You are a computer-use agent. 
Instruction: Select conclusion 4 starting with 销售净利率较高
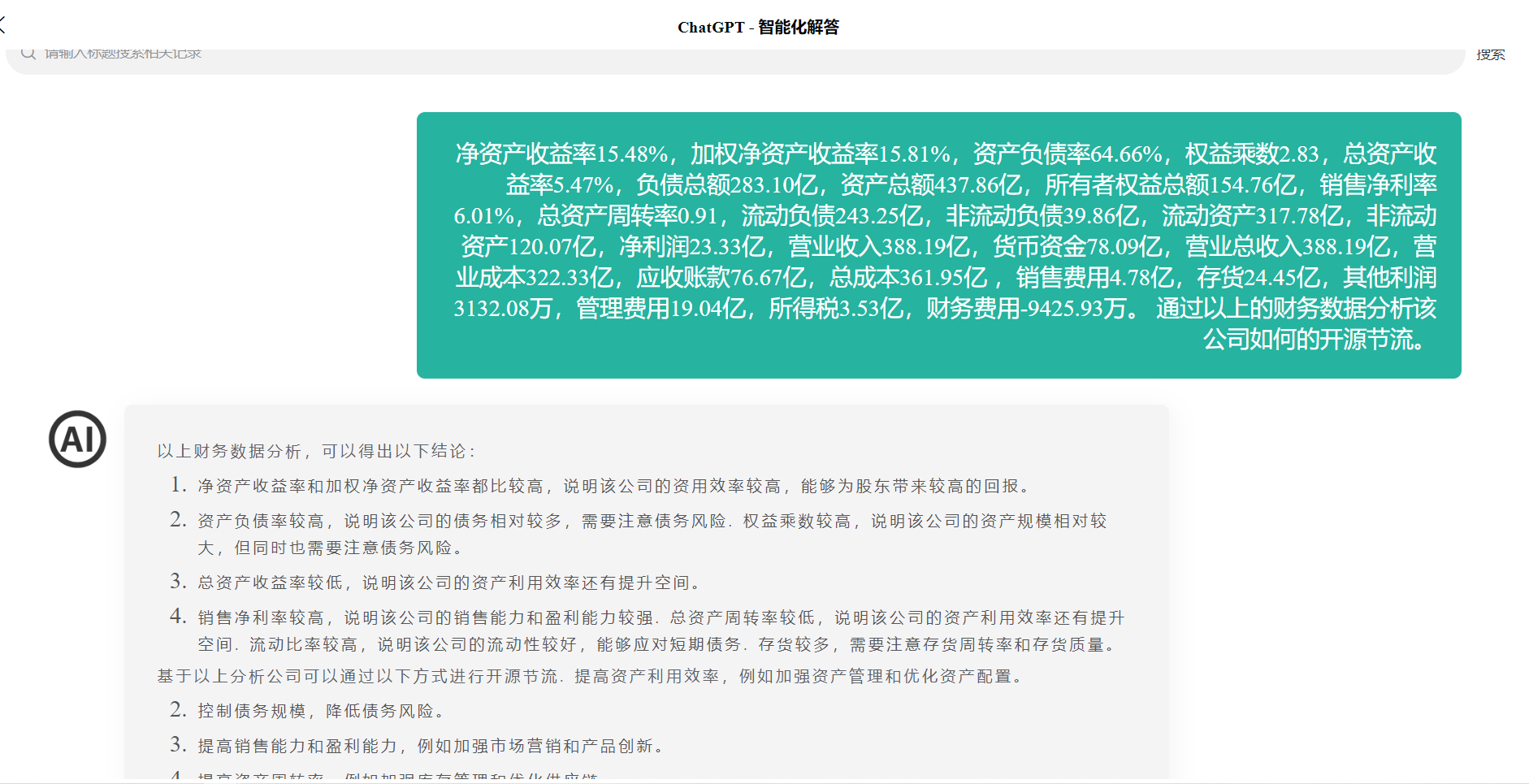[x=660, y=617]
